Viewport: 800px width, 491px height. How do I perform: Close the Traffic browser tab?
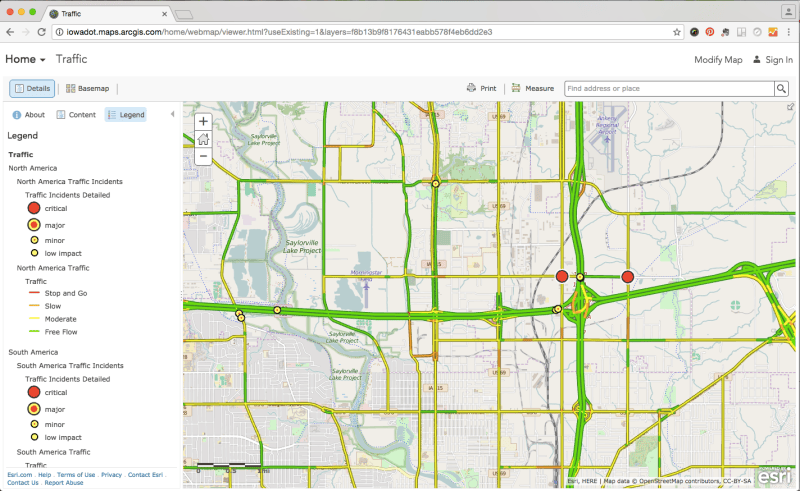pos(164,14)
